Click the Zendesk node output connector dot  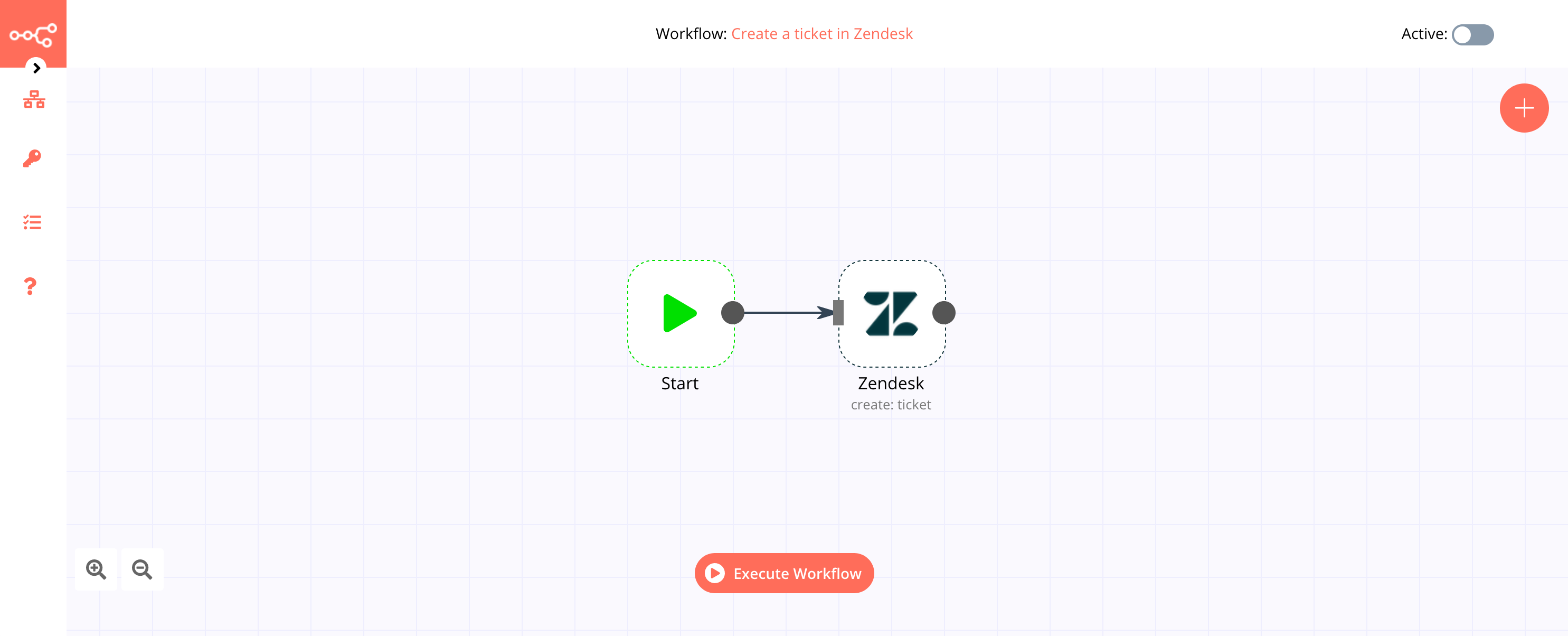tap(944, 313)
